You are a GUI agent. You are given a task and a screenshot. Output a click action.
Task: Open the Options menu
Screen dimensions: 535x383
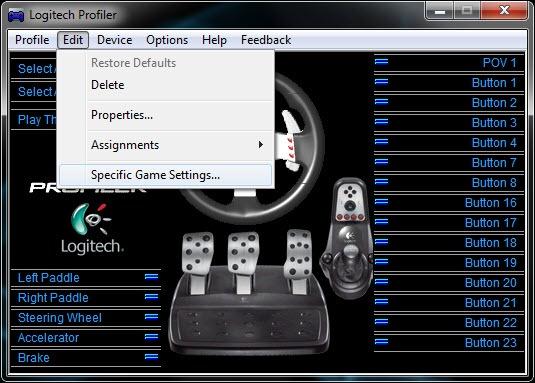tap(167, 40)
